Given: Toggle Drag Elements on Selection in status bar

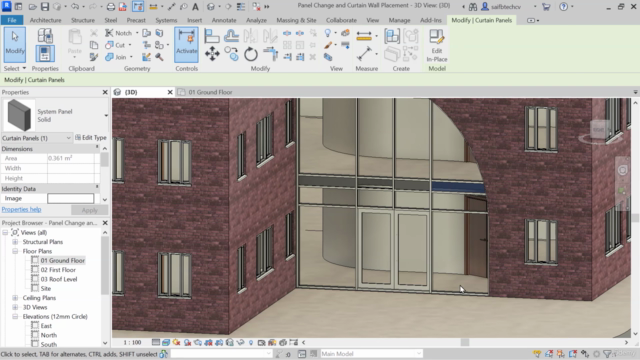Looking at the screenshot, I should pos(585,354).
